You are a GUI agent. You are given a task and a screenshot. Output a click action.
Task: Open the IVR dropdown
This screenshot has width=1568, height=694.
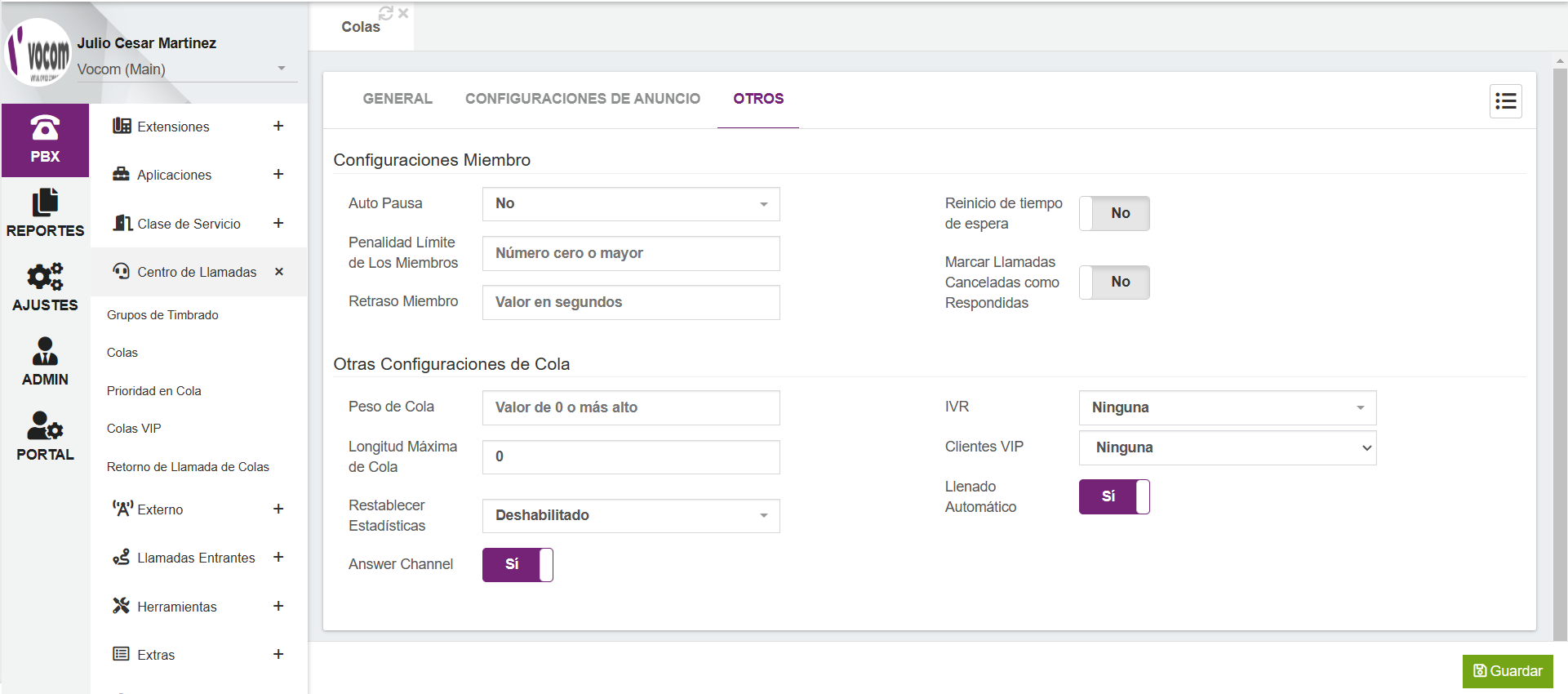pyautogui.click(x=1227, y=407)
